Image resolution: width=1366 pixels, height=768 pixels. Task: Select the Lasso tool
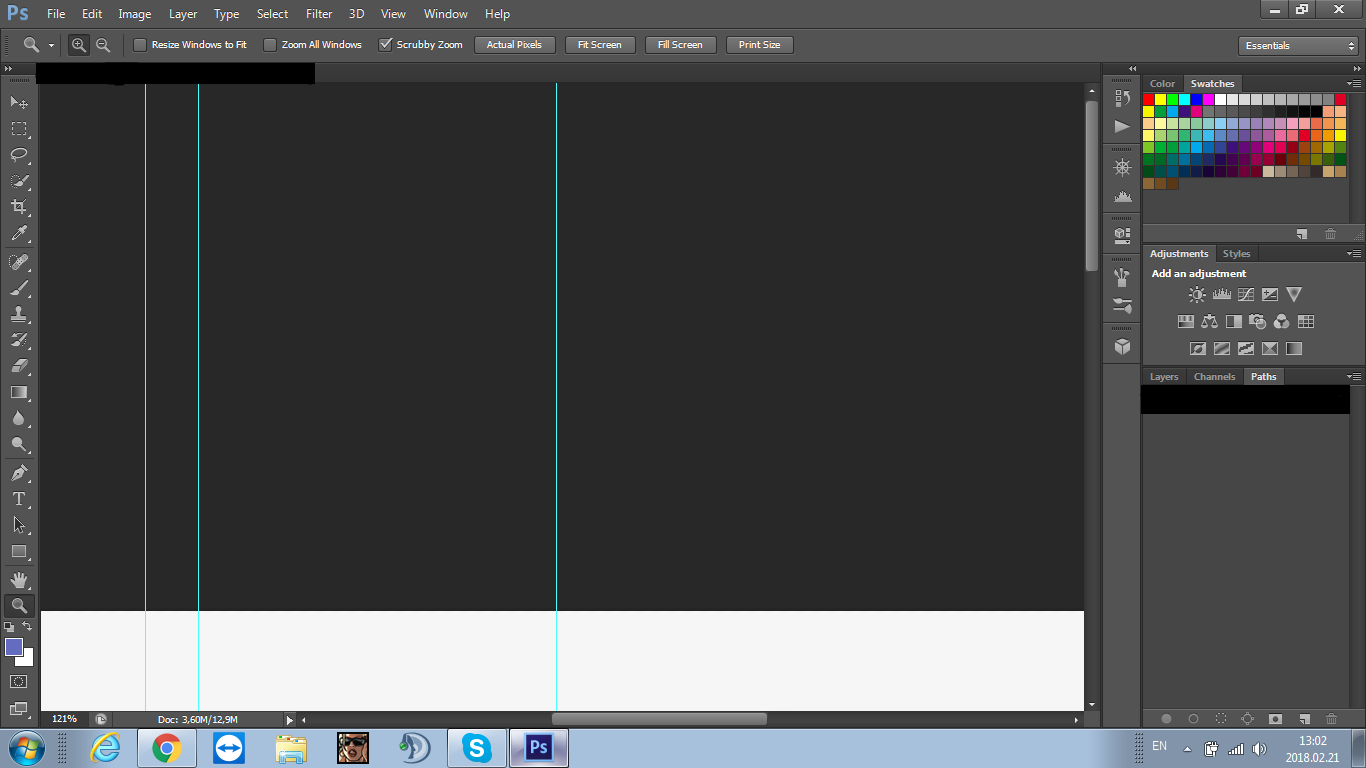(x=19, y=155)
